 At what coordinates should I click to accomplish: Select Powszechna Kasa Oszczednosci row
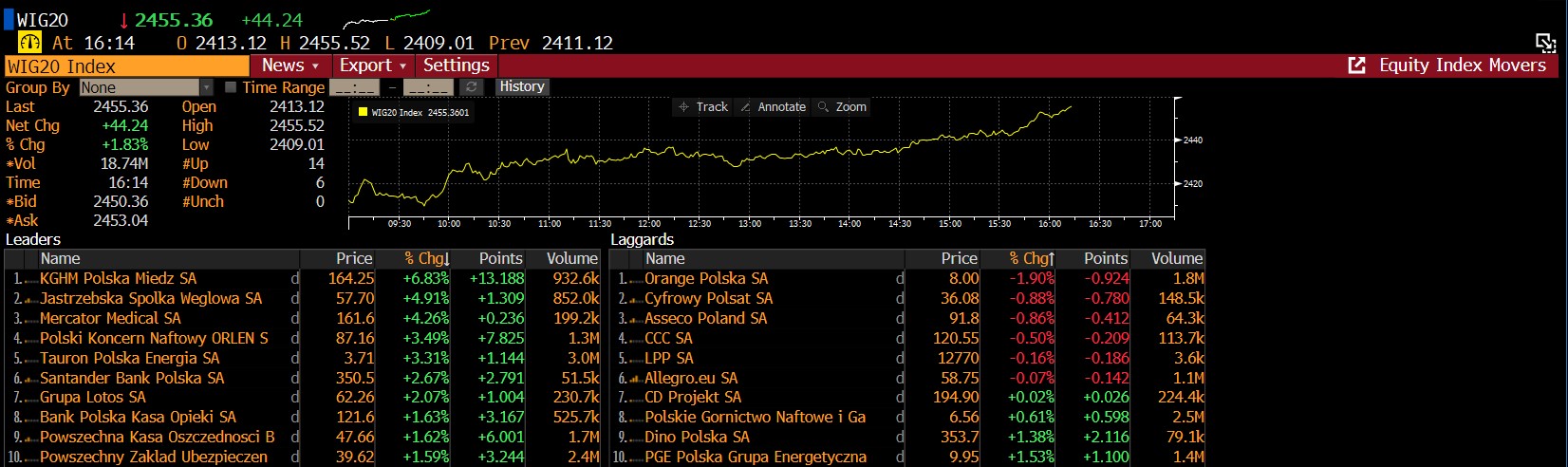click(x=303, y=438)
